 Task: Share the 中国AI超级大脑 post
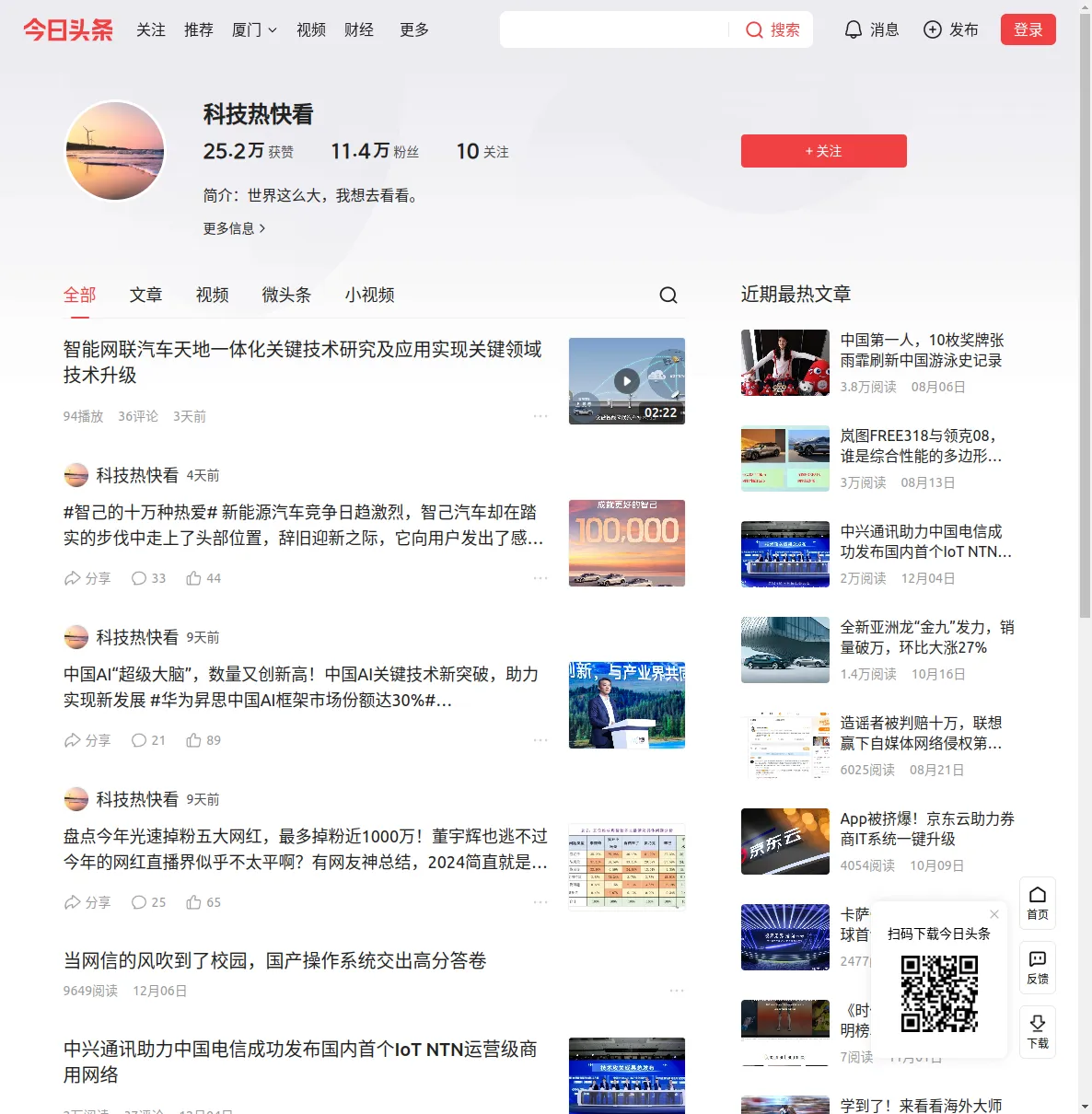click(87, 740)
